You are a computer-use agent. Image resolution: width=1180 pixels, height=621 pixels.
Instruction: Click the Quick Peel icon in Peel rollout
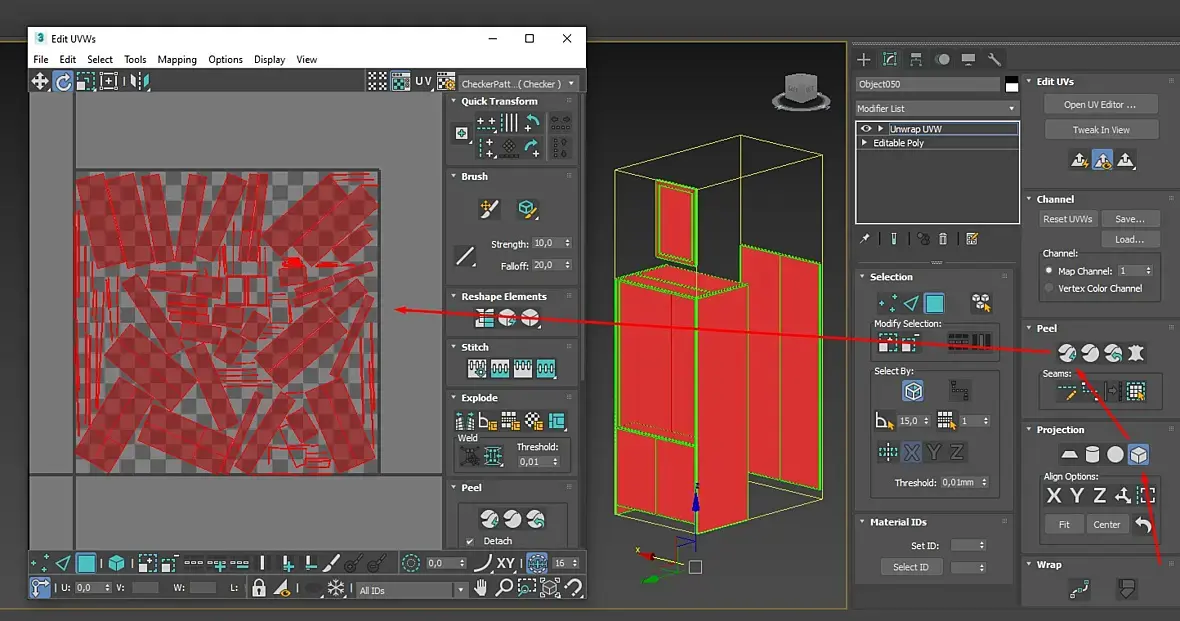click(1067, 353)
